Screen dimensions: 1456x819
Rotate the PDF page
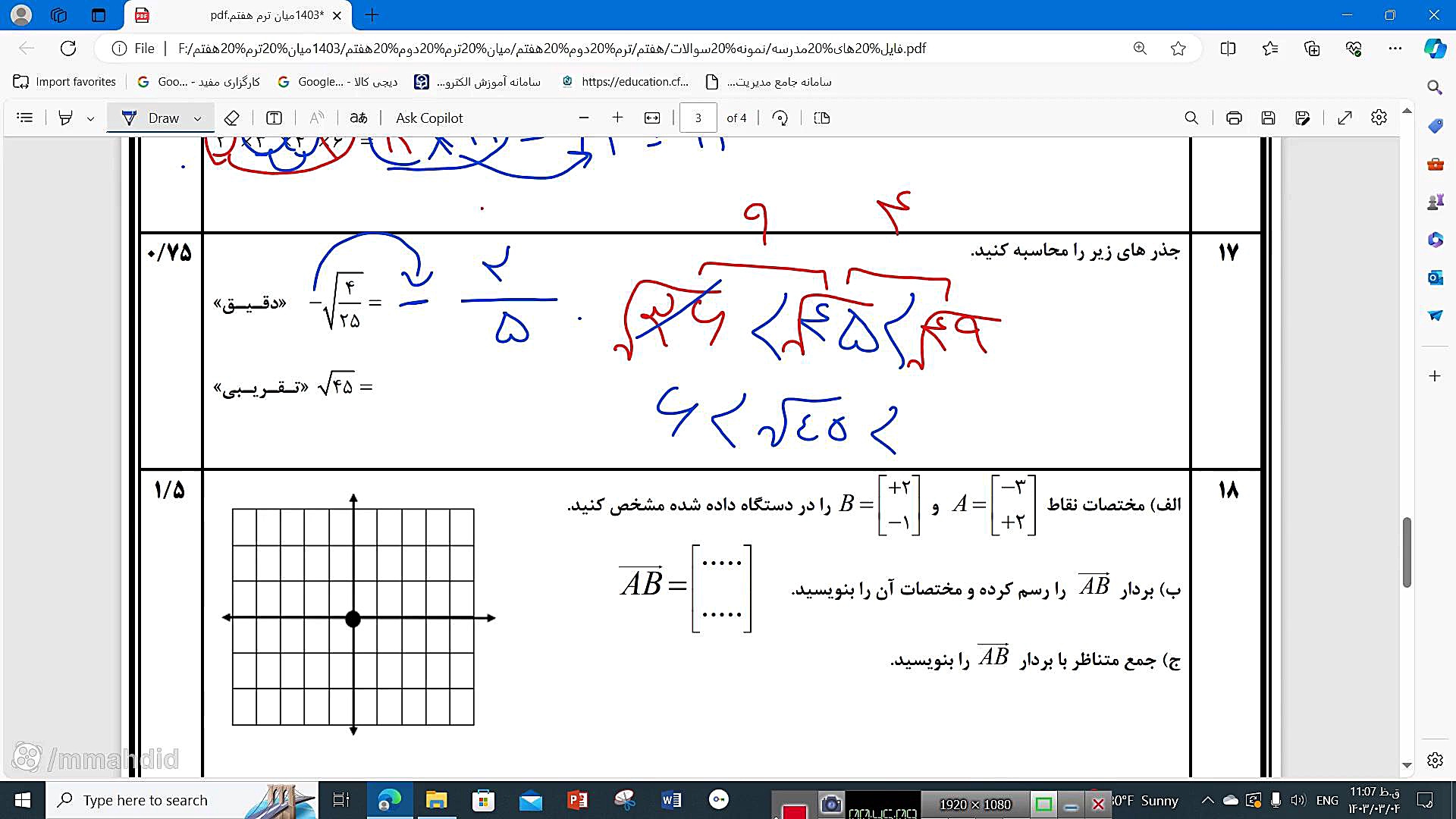(x=780, y=118)
